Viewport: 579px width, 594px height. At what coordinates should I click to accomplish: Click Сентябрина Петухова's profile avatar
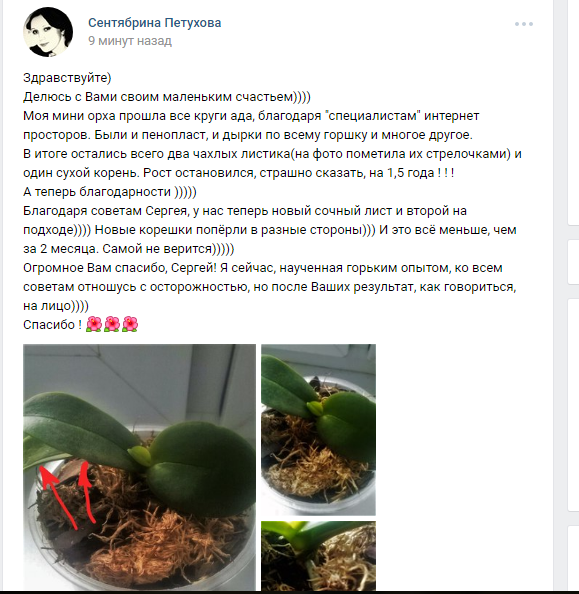(x=48, y=32)
